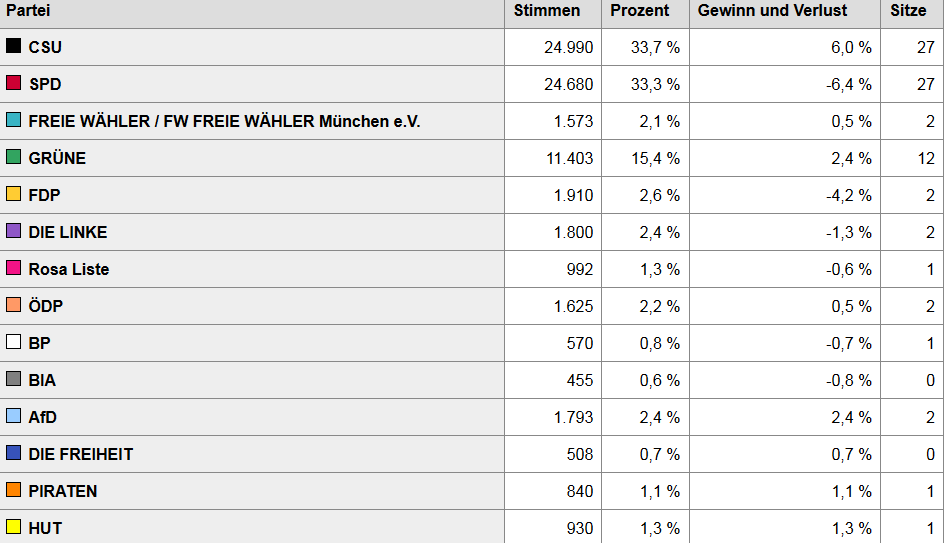This screenshot has width=944, height=543.
Task: Click the pink Rosa Liste color swatch
Action: click(14, 268)
